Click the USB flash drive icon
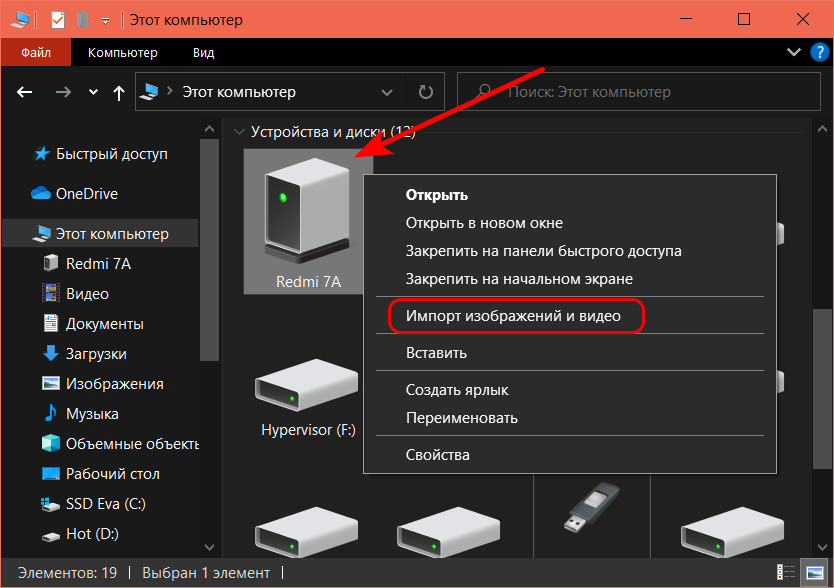This screenshot has width=834, height=588. 591,505
